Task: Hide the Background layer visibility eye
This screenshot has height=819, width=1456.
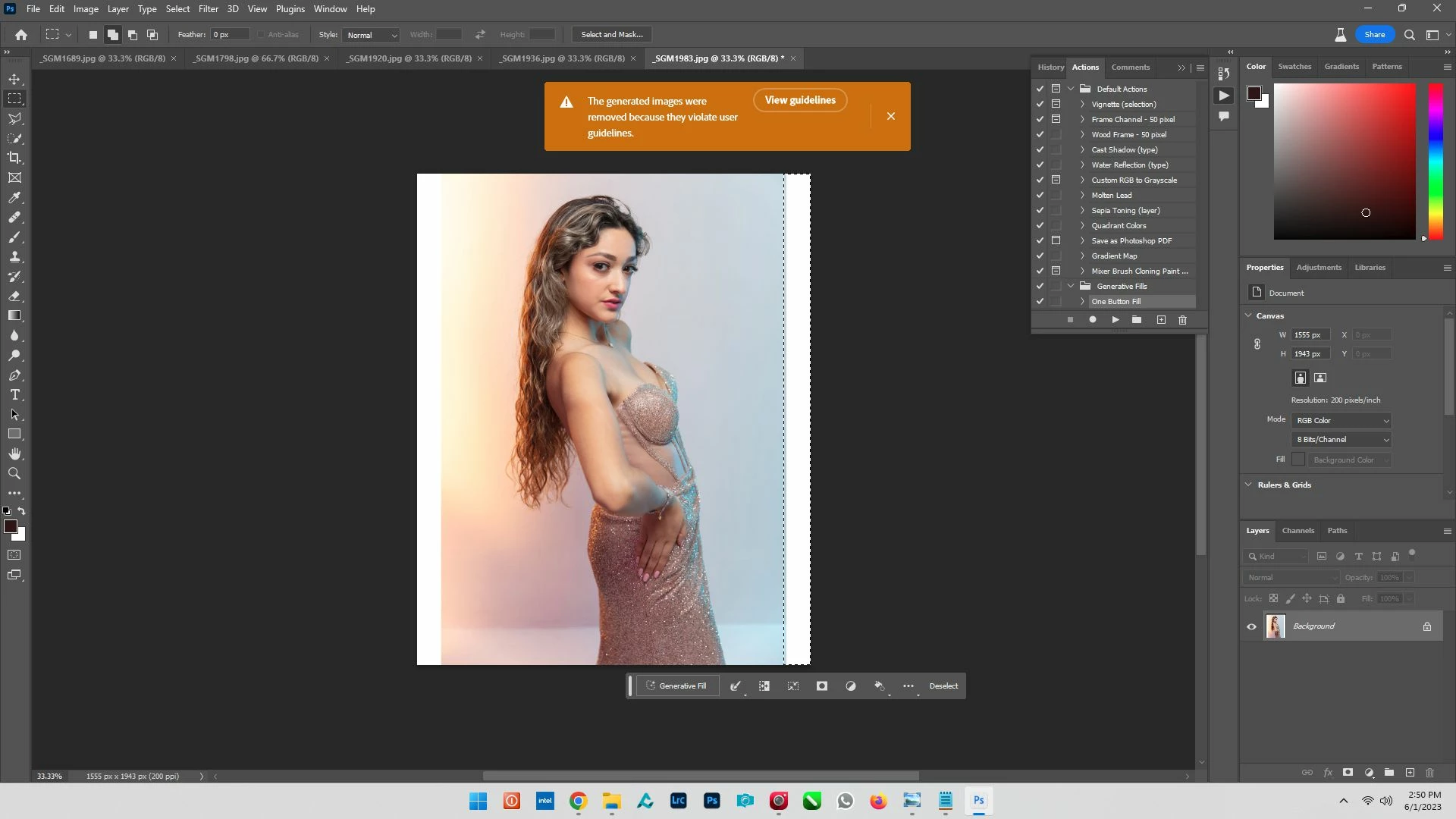Action: tap(1251, 626)
